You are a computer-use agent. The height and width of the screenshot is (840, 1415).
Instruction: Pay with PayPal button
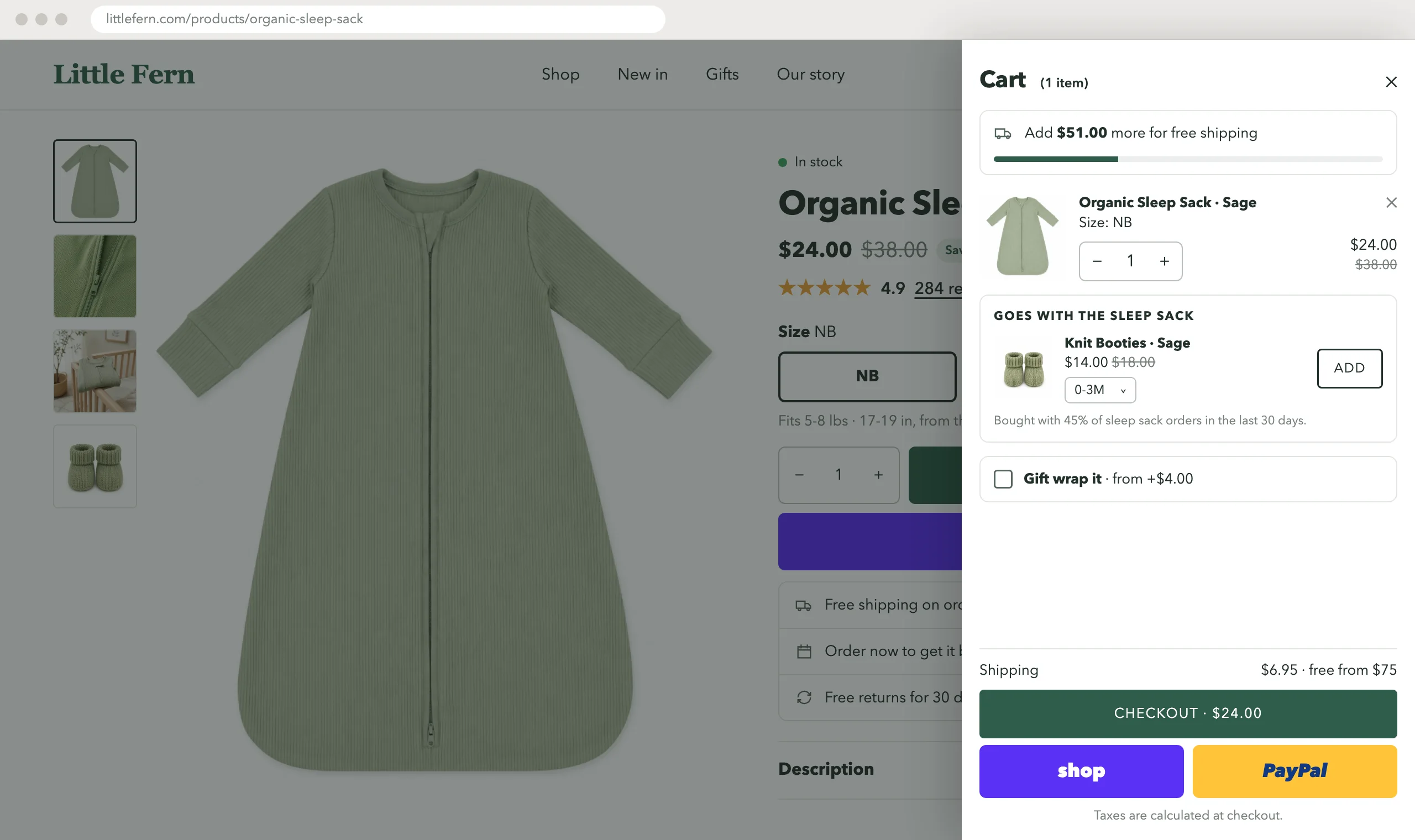[1294, 770]
